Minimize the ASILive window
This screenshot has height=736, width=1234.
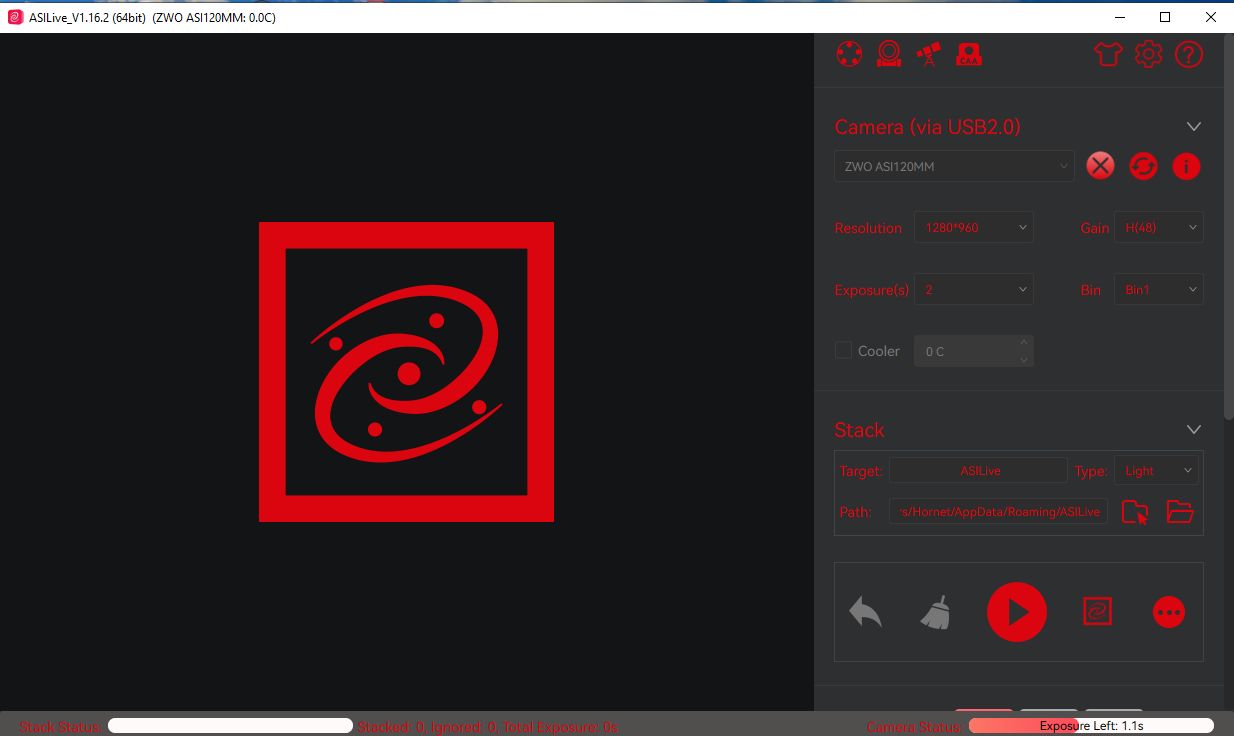click(x=1119, y=17)
